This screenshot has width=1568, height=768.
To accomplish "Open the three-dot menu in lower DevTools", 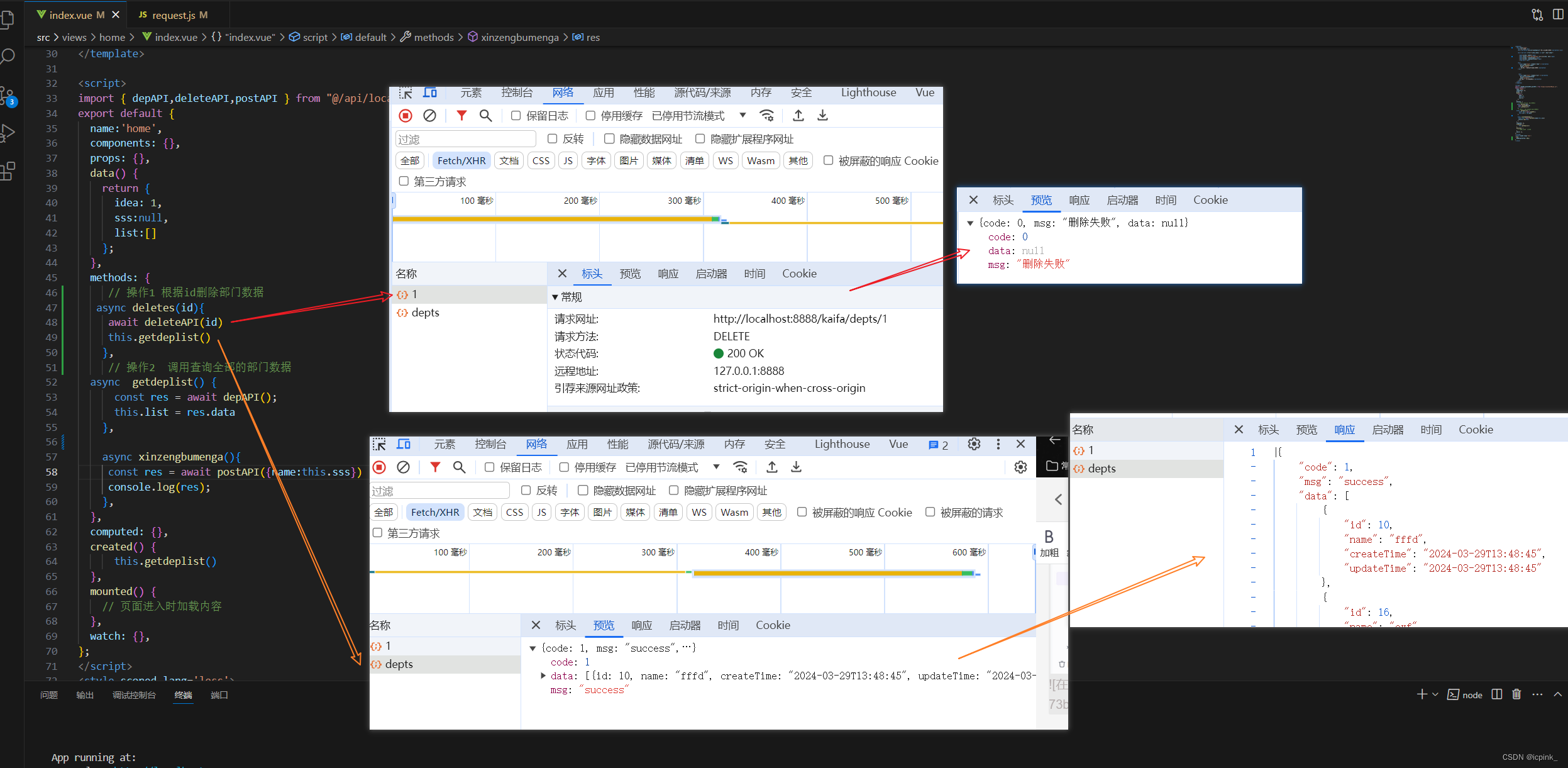I will (x=998, y=444).
